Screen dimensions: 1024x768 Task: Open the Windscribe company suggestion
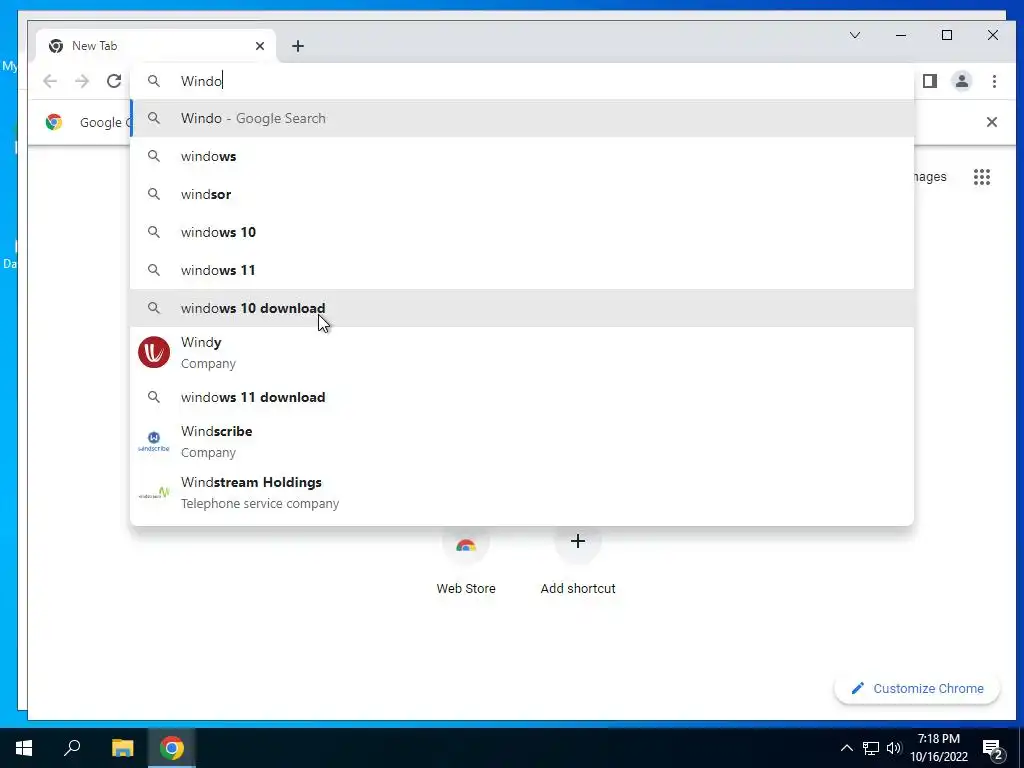(x=522, y=441)
